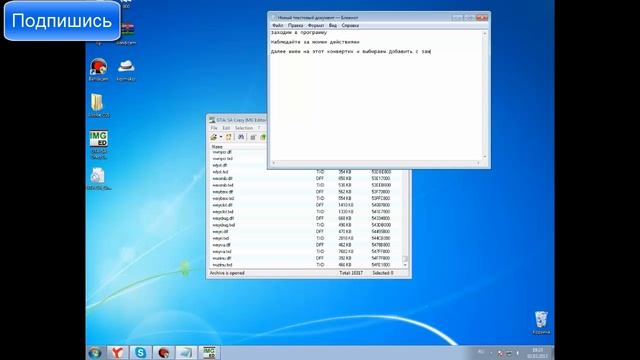640x360 pixels.
Task: Click Notepad horizontal scrollbar right arrow
Action: [479, 163]
